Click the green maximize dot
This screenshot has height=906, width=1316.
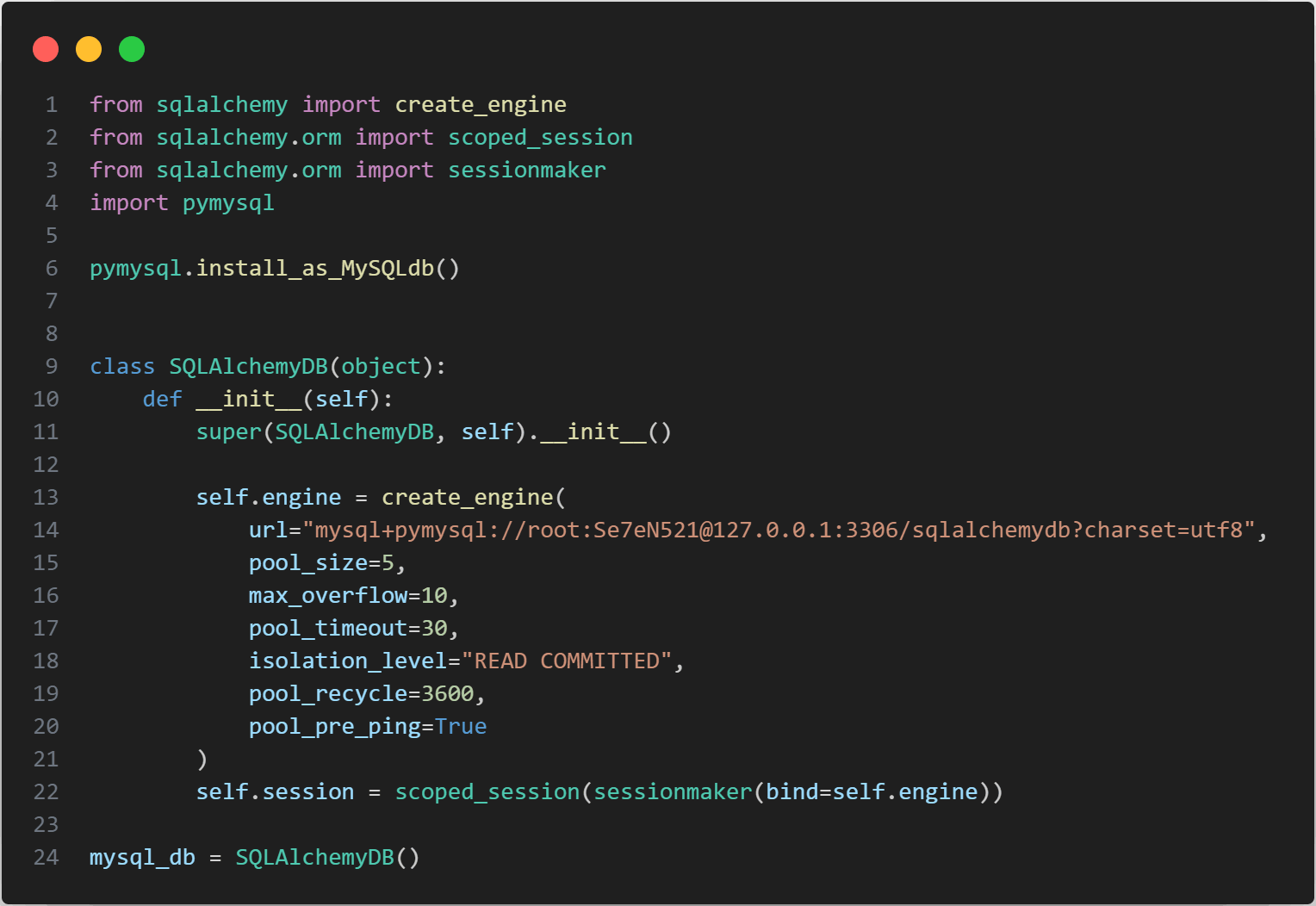[132, 49]
